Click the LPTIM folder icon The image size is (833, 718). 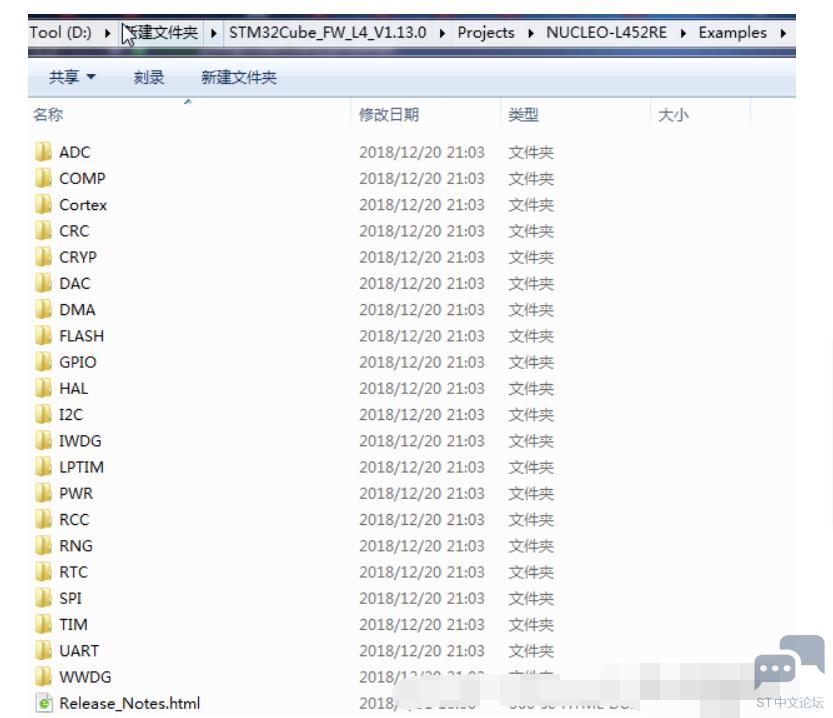(44, 466)
